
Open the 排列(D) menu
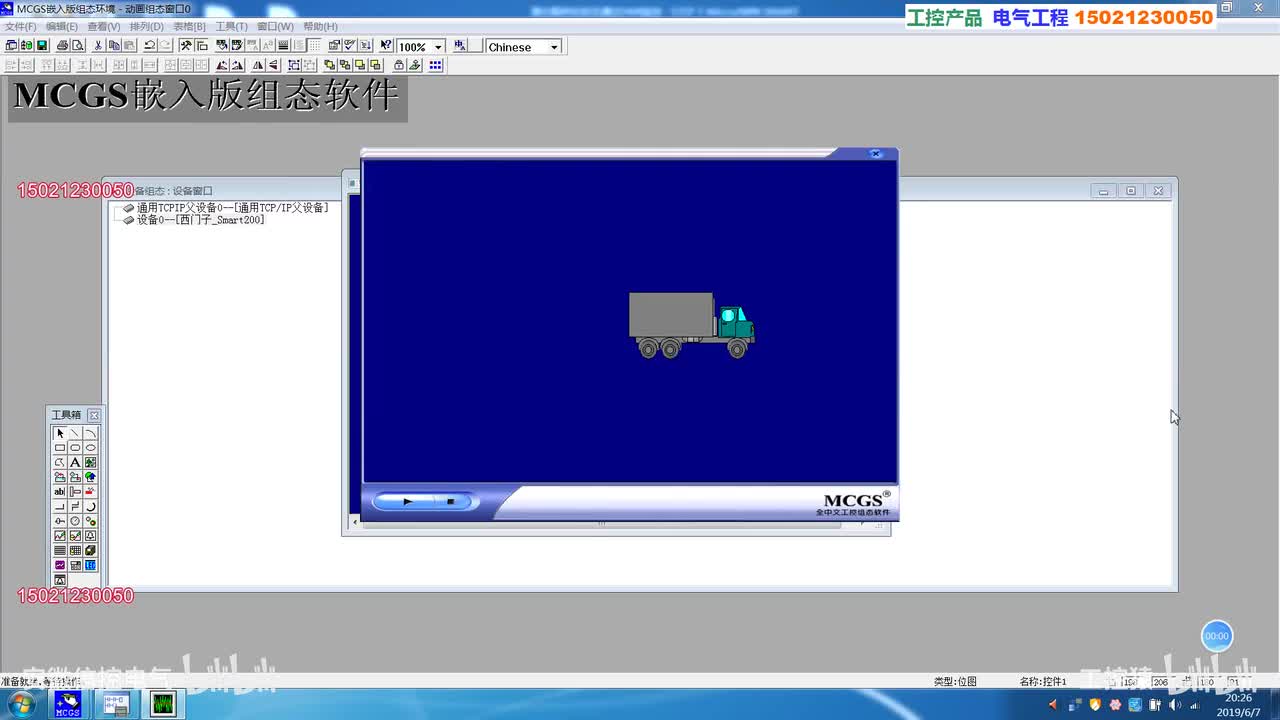147,27
